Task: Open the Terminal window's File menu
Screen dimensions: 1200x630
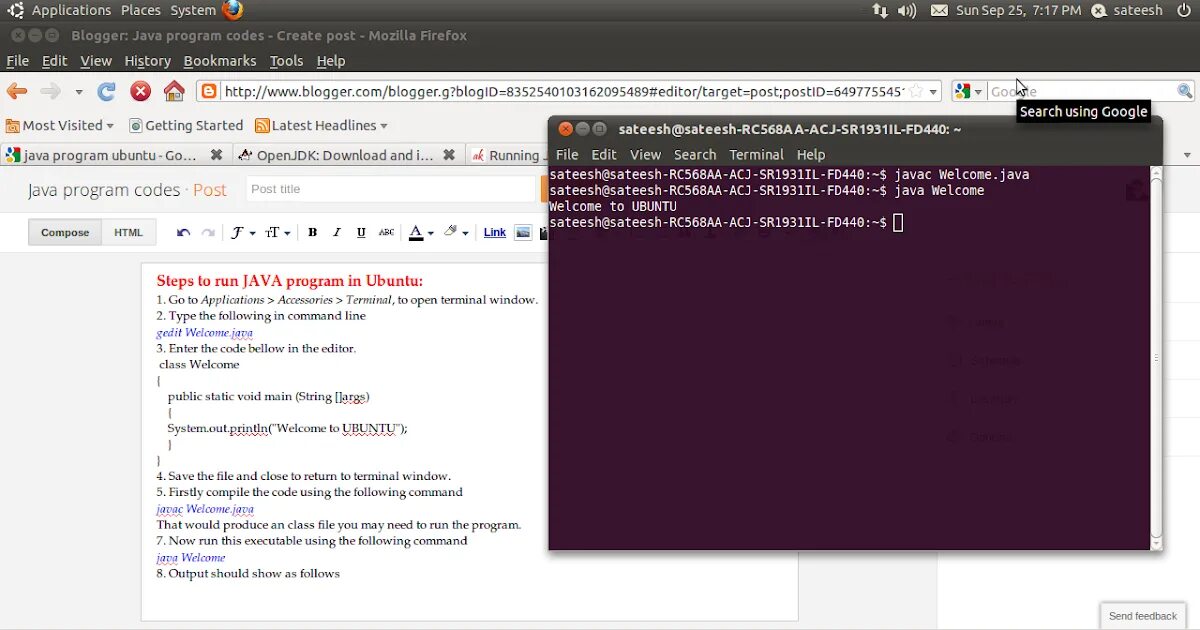Action: point(567,155)
